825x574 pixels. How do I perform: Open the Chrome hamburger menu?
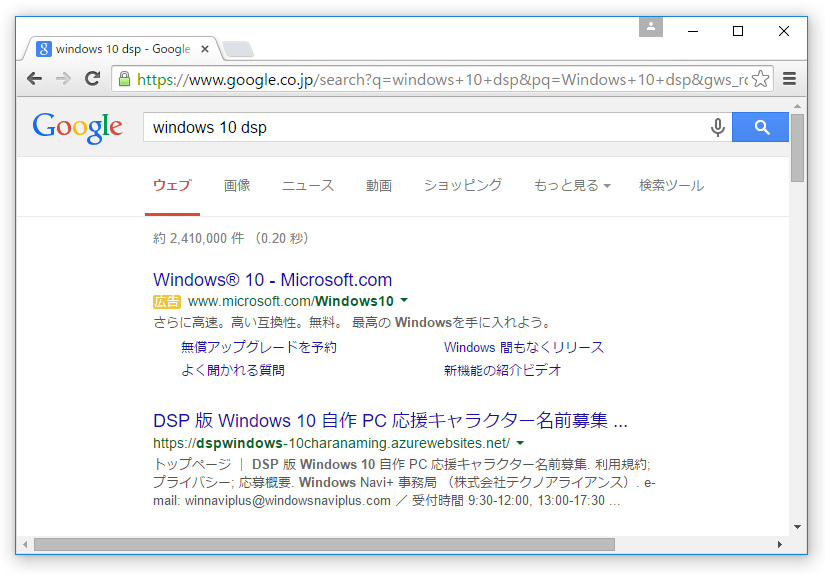pos(789,79)
